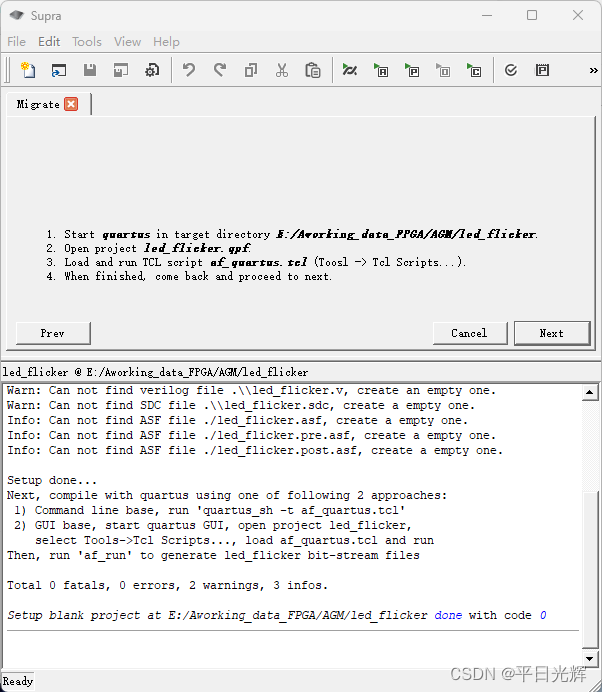
Task: Click the Save floppy disk icon
Action: 90,70
